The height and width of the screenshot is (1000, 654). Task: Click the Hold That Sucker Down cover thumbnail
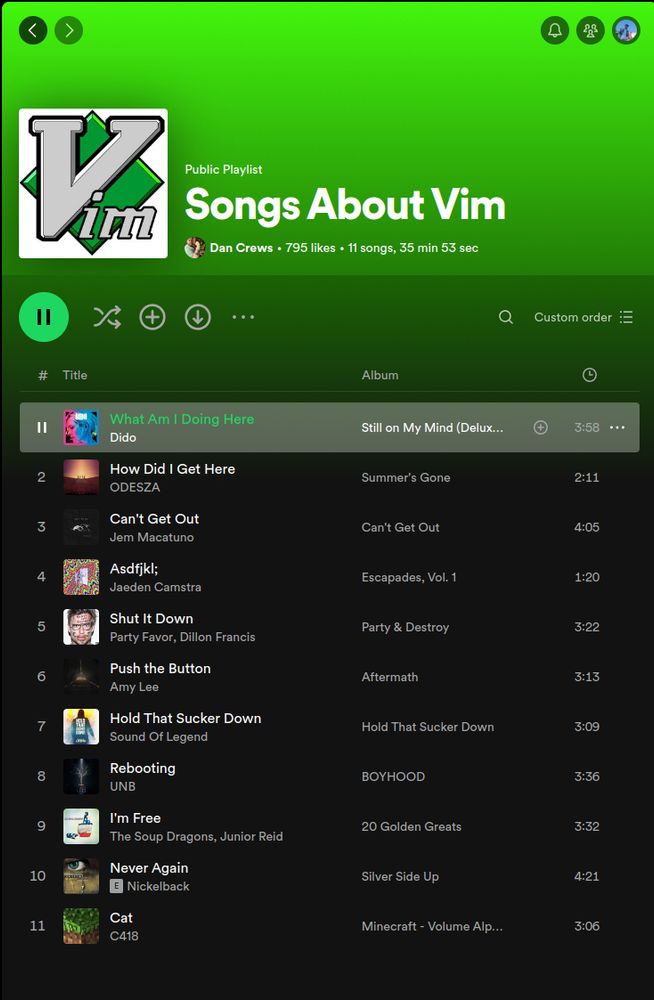[x=81, y=726]
